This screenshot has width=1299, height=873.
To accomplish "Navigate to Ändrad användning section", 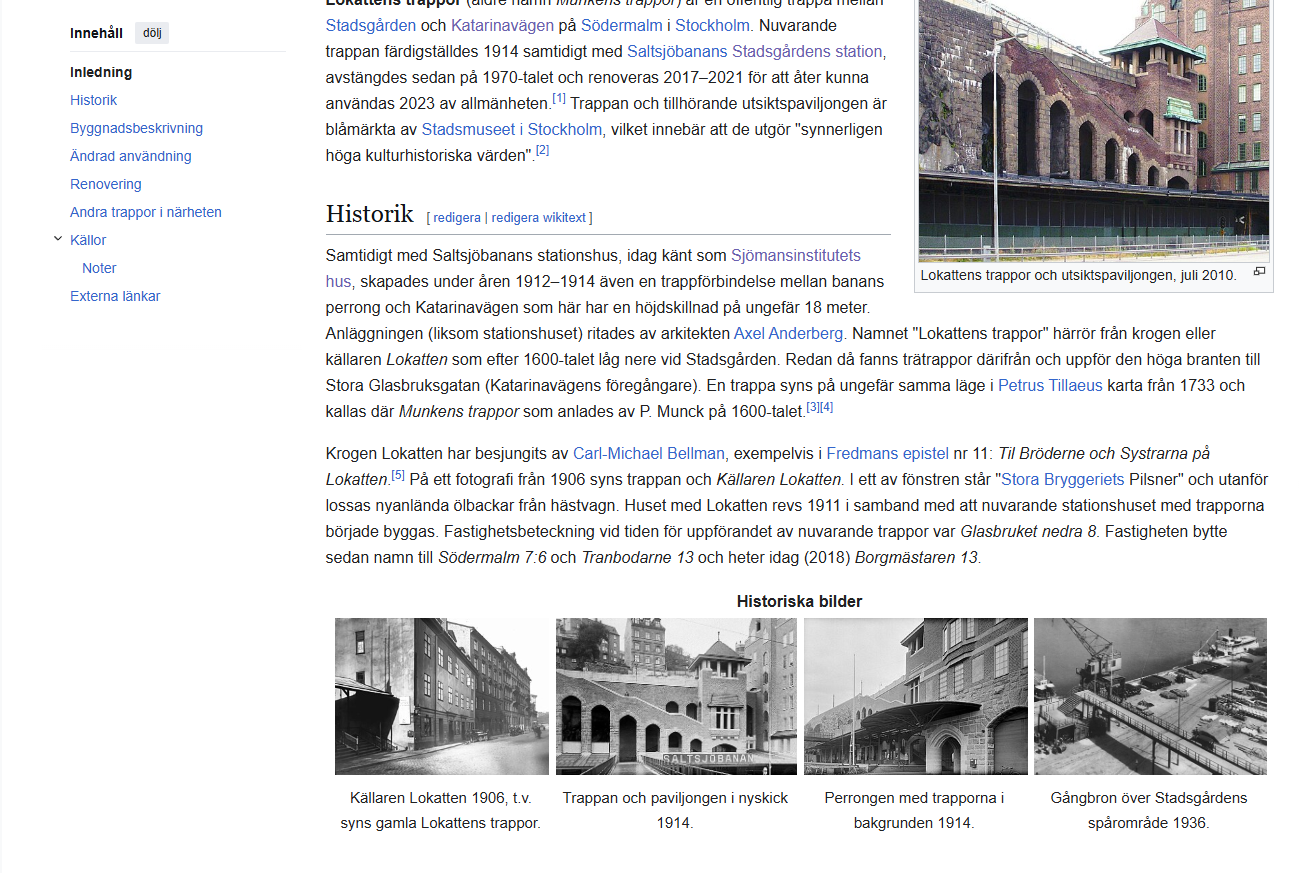I will [130, 156].
